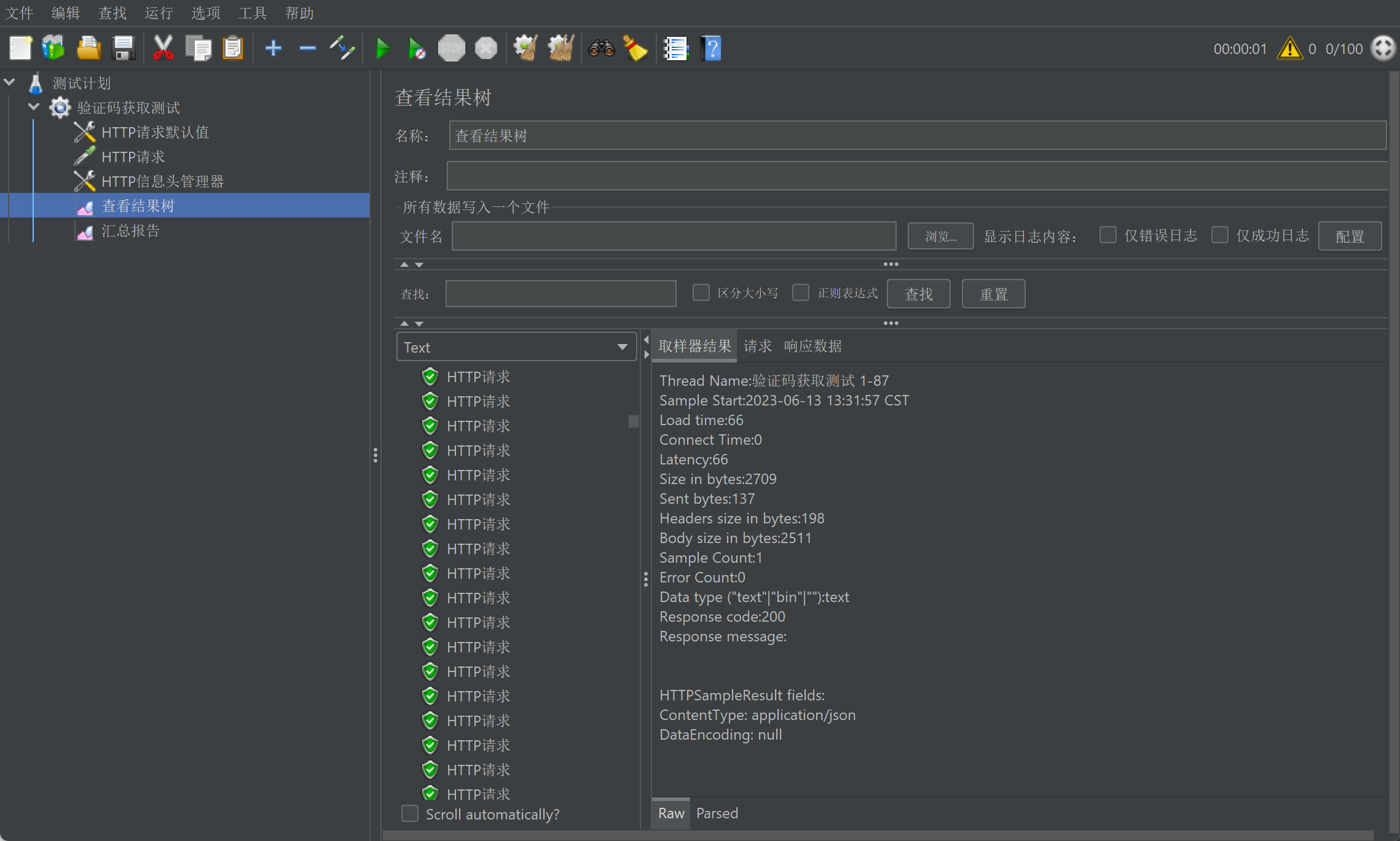Click the Shutdown icon

tap(486, 48)
